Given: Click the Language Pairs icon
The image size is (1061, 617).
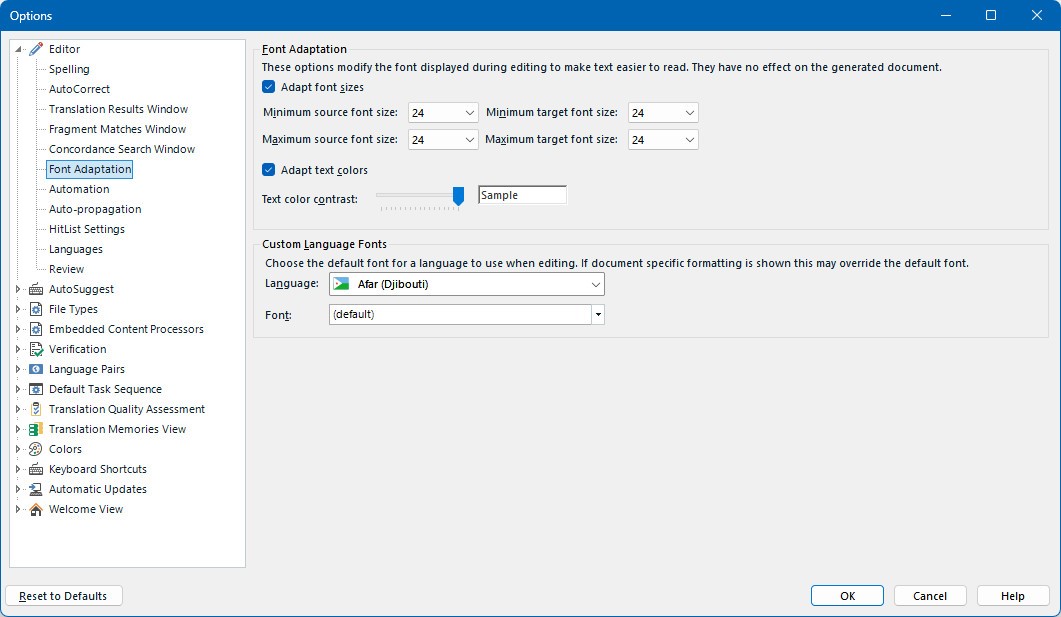Looking at the screenshot, I should 36,369.
